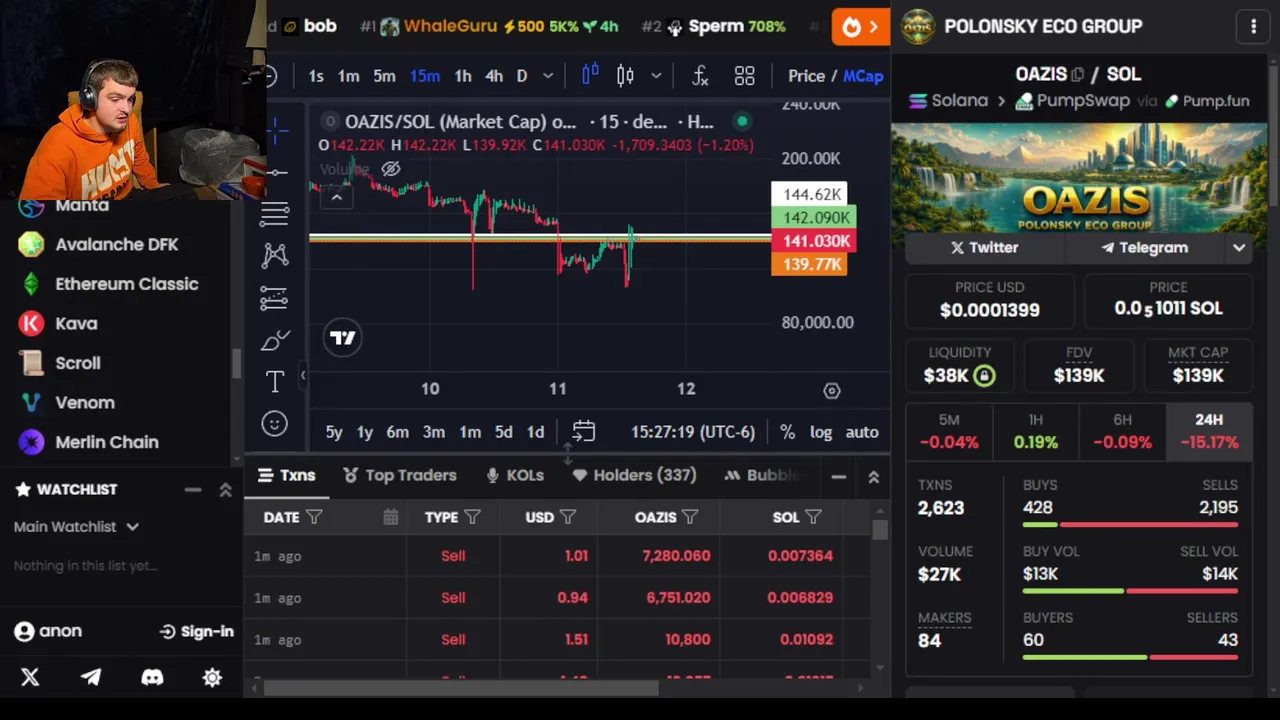Screen dimensions: 1280x720
Task: Open the Telegram icon in sidebar footer
Action: [91, 678]
